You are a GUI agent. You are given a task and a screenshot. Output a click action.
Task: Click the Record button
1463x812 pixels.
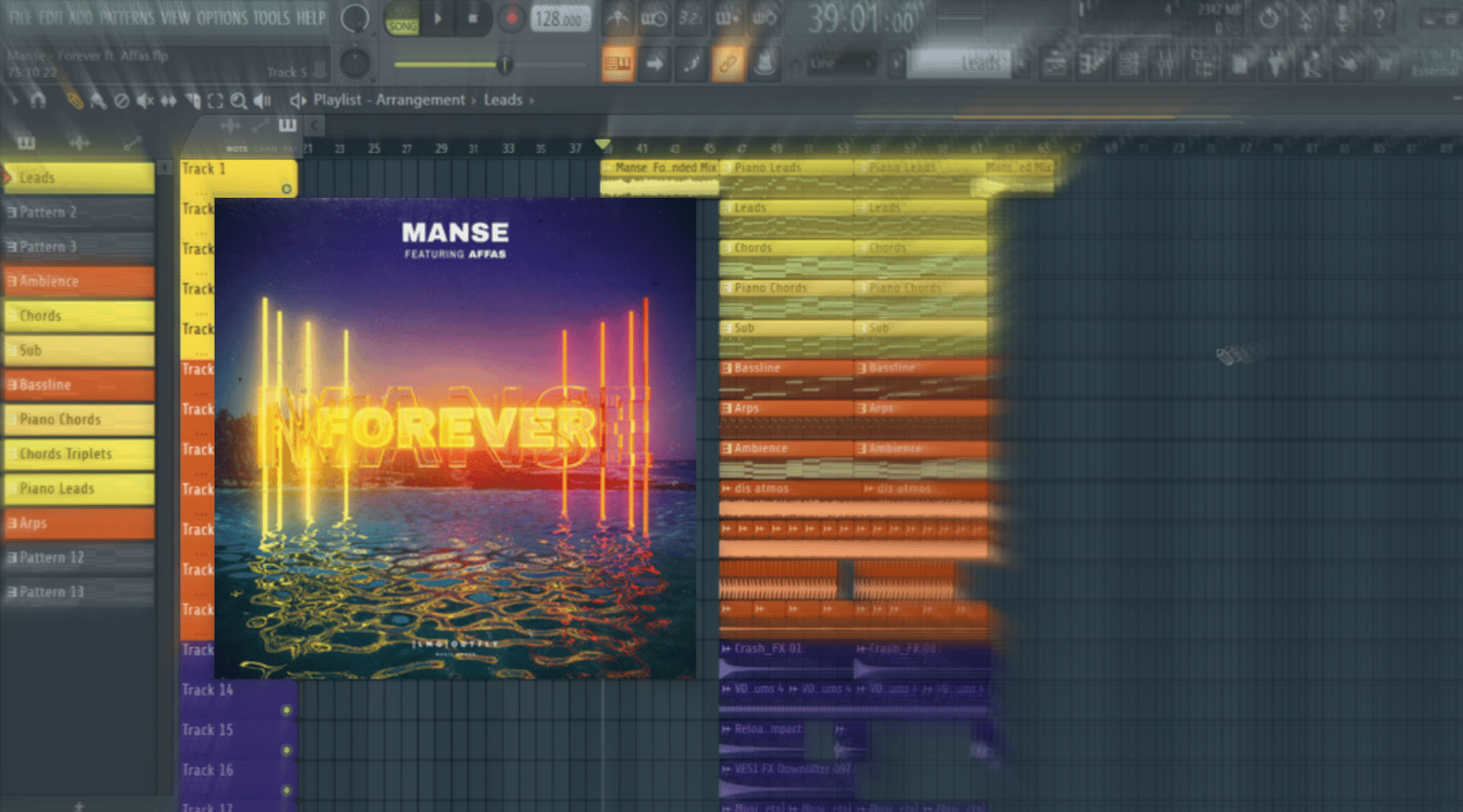coord(510,19)
